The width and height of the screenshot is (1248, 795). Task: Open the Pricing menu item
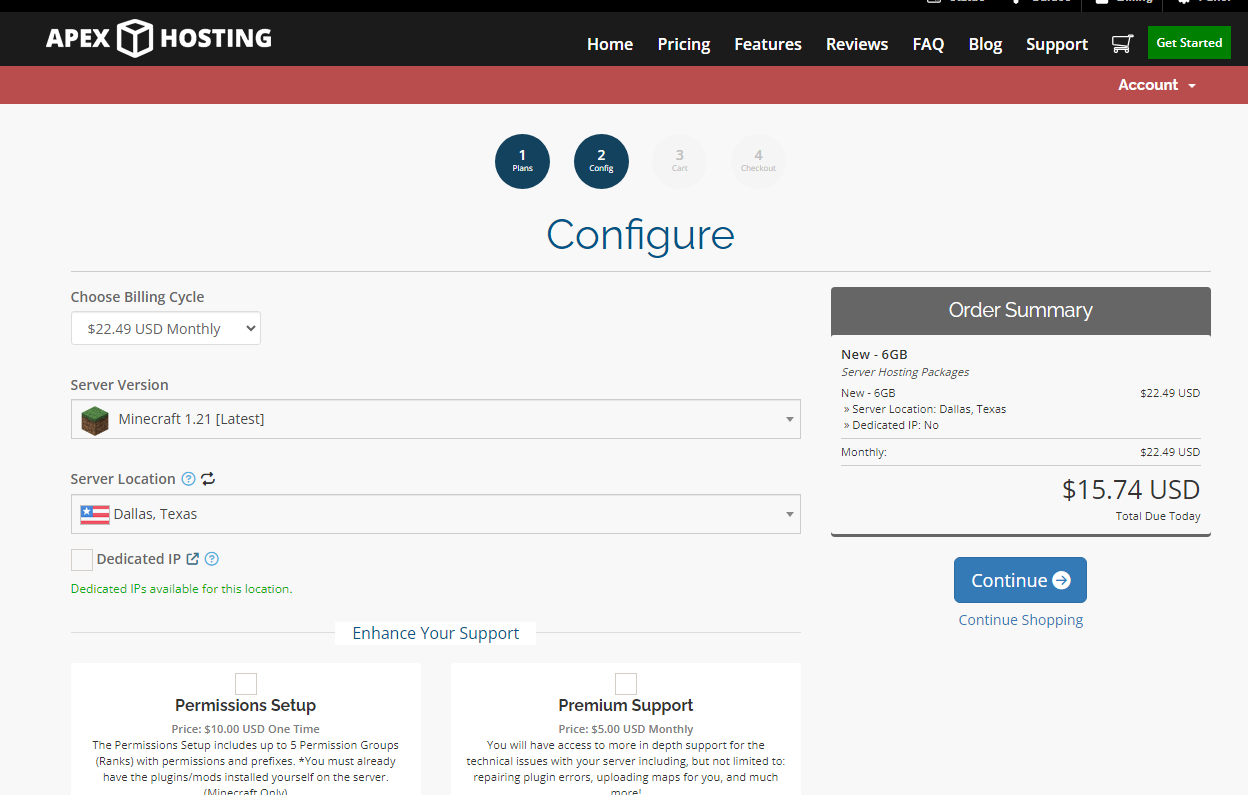[x=683, y=44]
